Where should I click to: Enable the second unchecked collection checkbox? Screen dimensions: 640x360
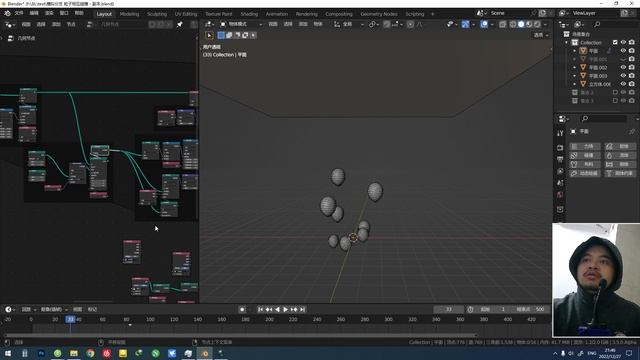tap(615, 101)
